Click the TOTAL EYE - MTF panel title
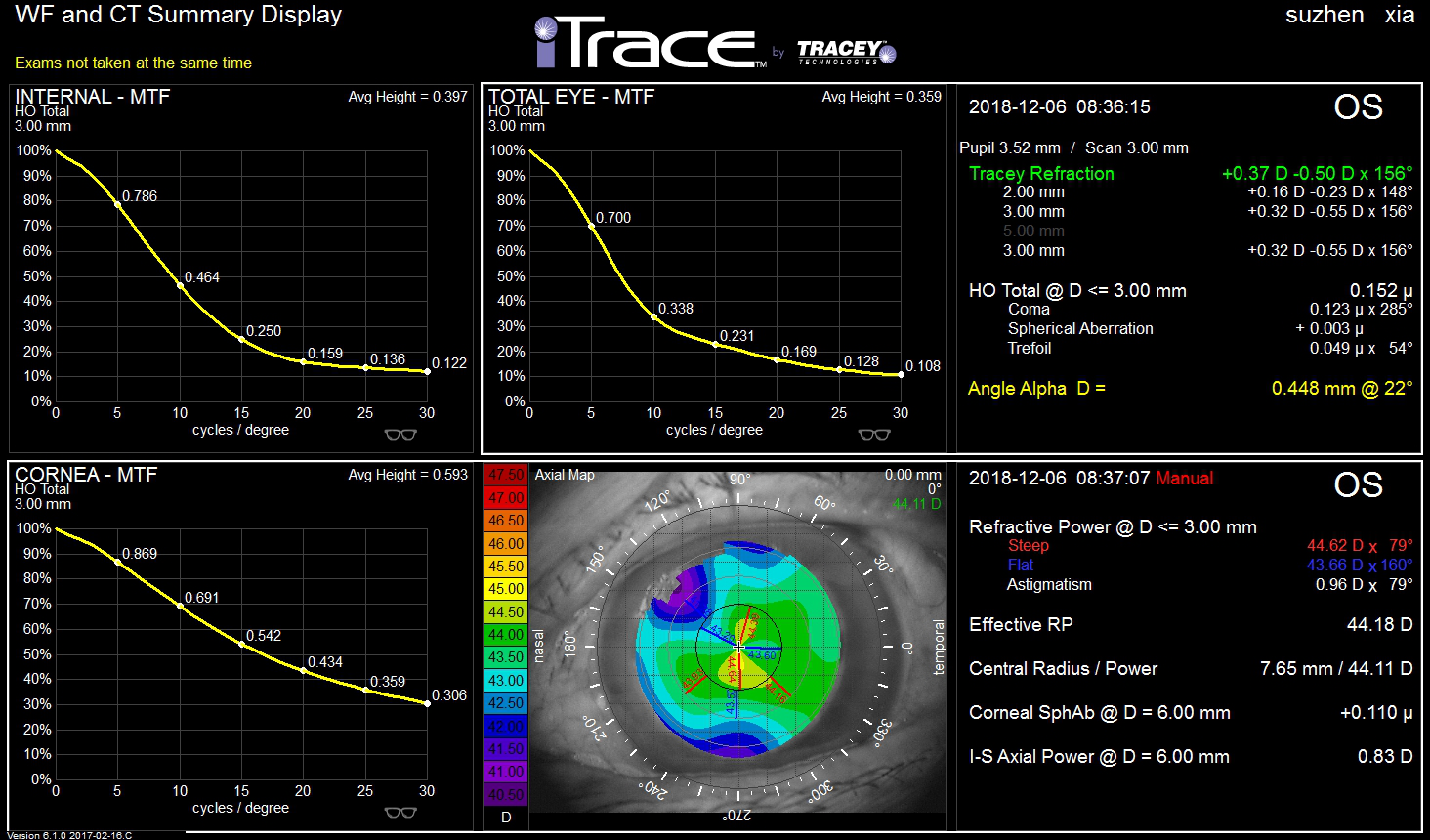The image size is (1430, 840). click(x=571, y=97)
